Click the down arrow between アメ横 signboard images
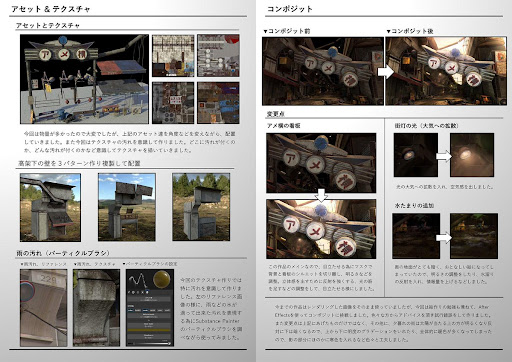Screen dimensions: 512x362 pyautogui.click(x=321, y=195)
